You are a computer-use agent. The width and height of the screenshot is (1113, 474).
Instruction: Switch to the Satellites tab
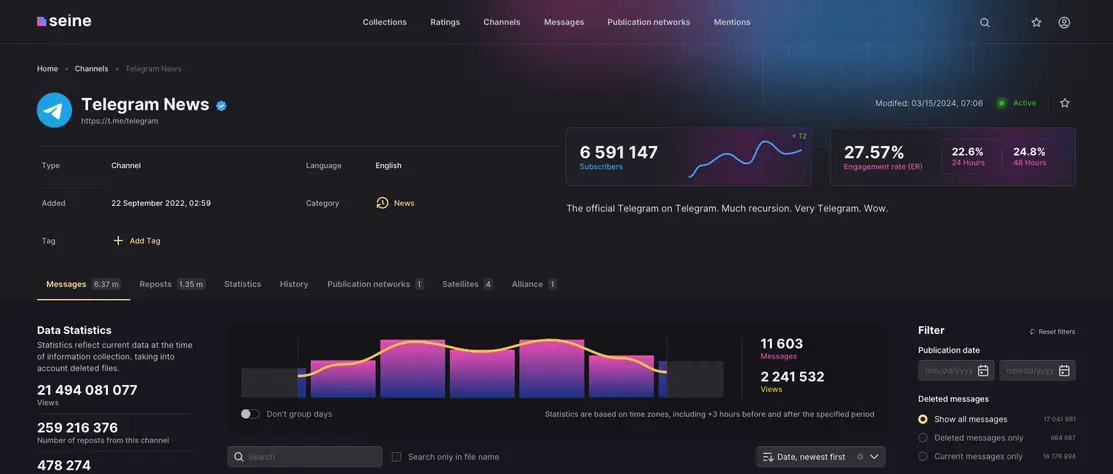468,284
